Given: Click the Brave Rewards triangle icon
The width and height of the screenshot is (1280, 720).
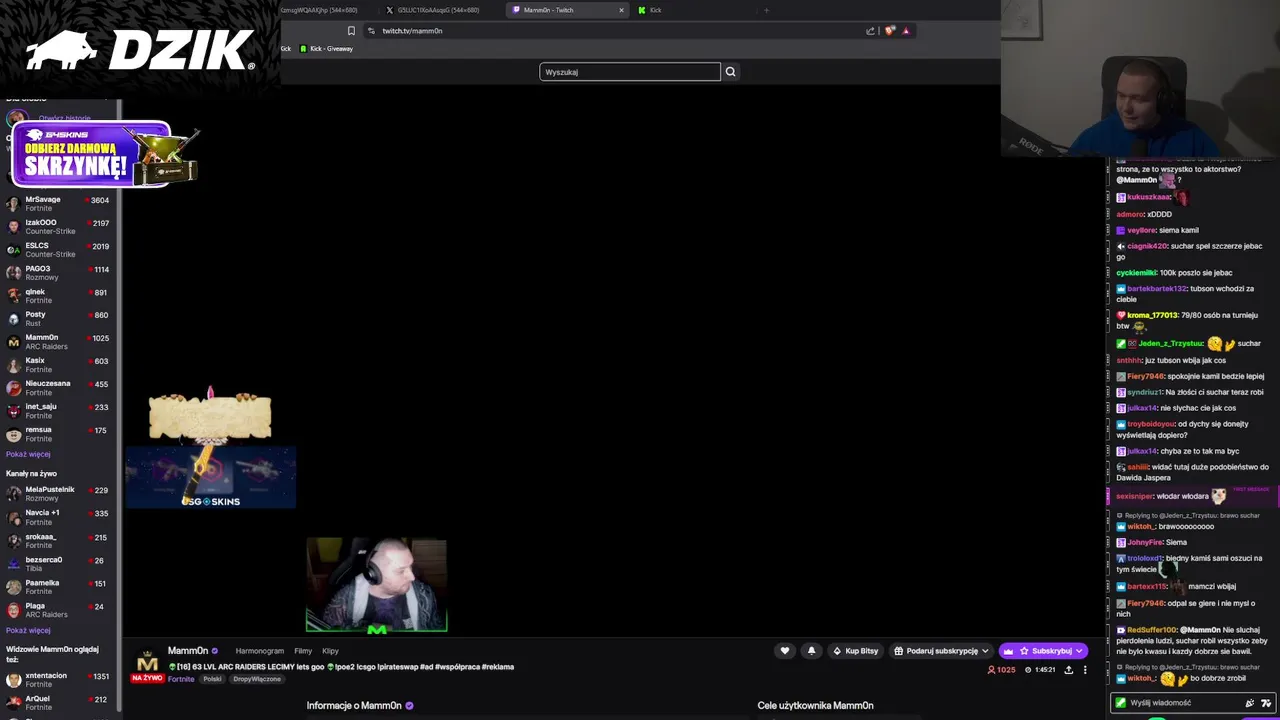Looking at the screenshot, I should pyautogui.click(x=906, y=31).
